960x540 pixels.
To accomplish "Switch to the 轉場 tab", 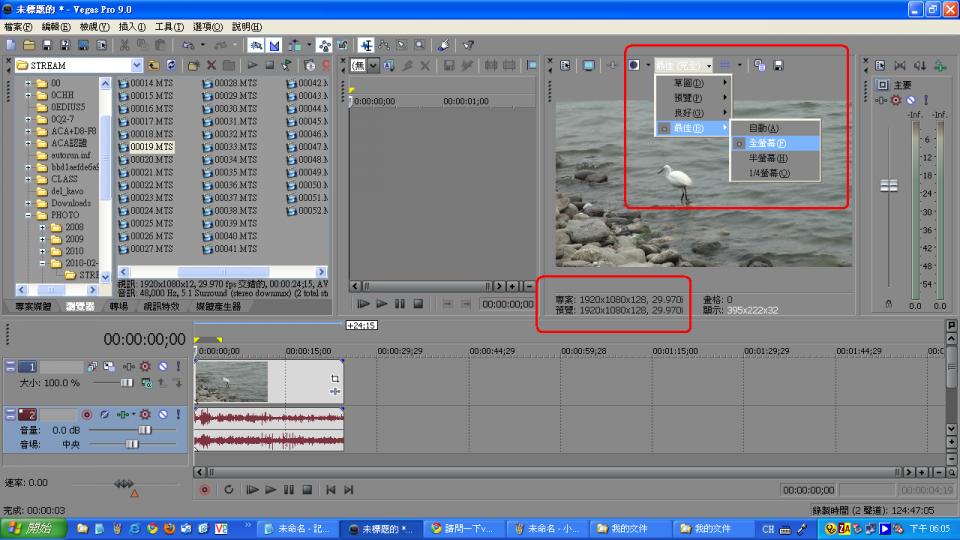I will (118, 307).
